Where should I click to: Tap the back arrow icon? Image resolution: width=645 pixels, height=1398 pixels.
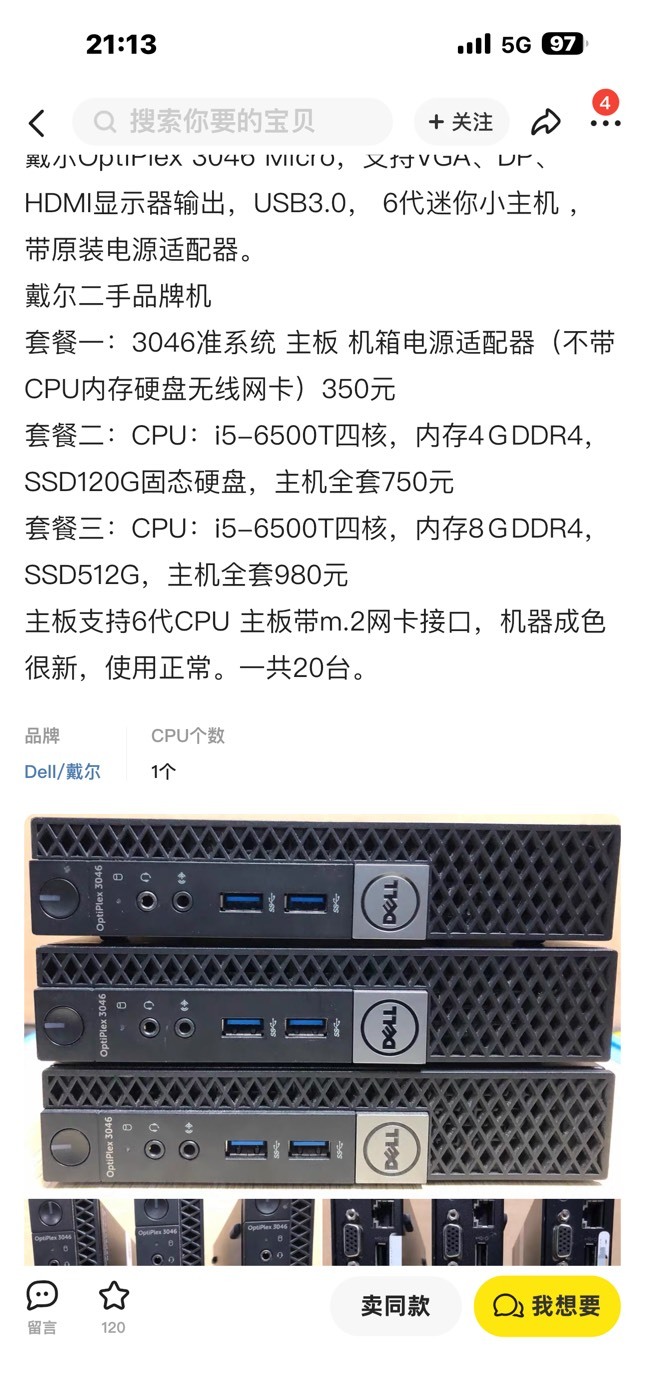[x=37, y=123]
